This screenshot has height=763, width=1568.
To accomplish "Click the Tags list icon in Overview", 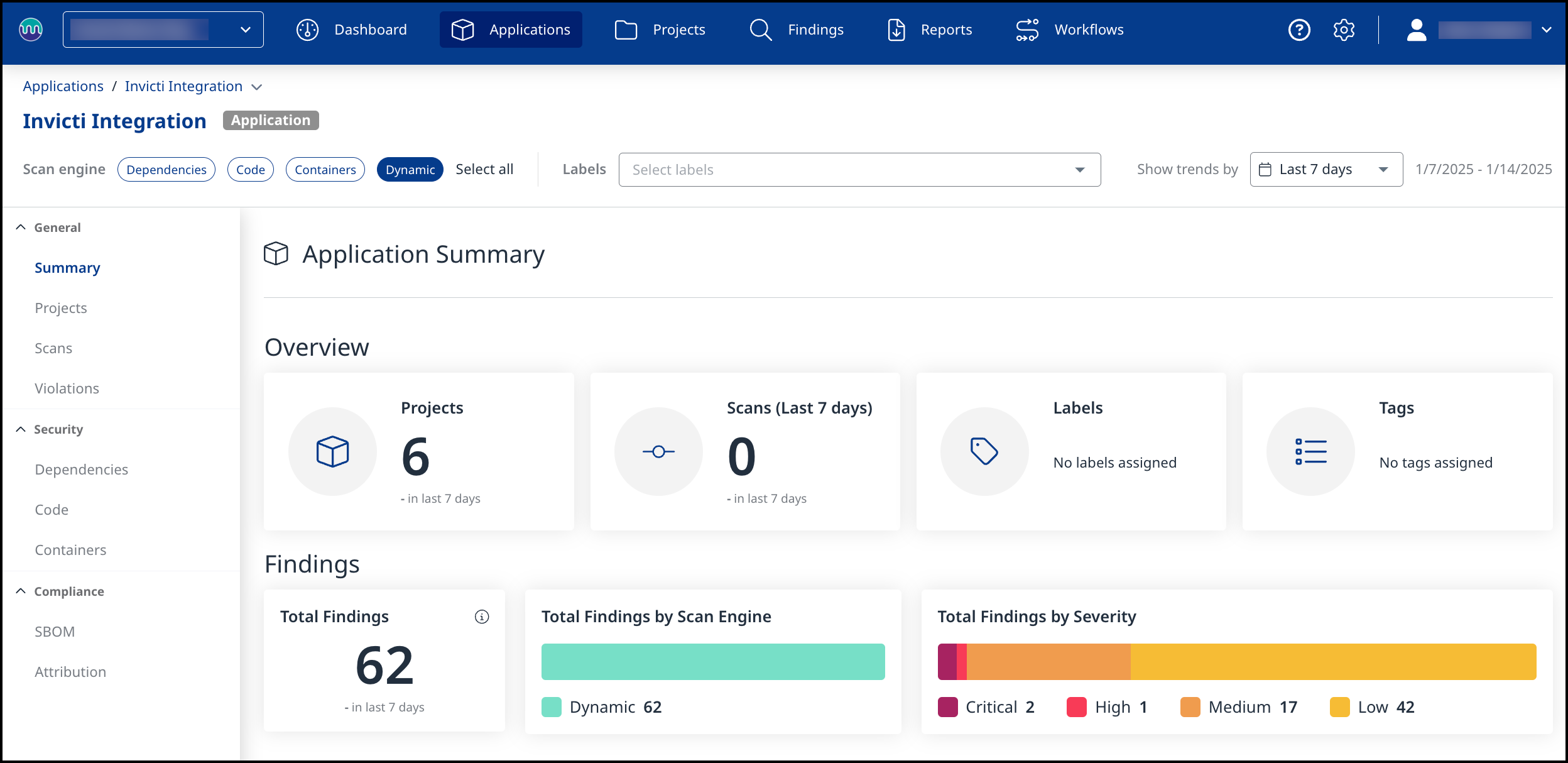I will (1310, 451).
